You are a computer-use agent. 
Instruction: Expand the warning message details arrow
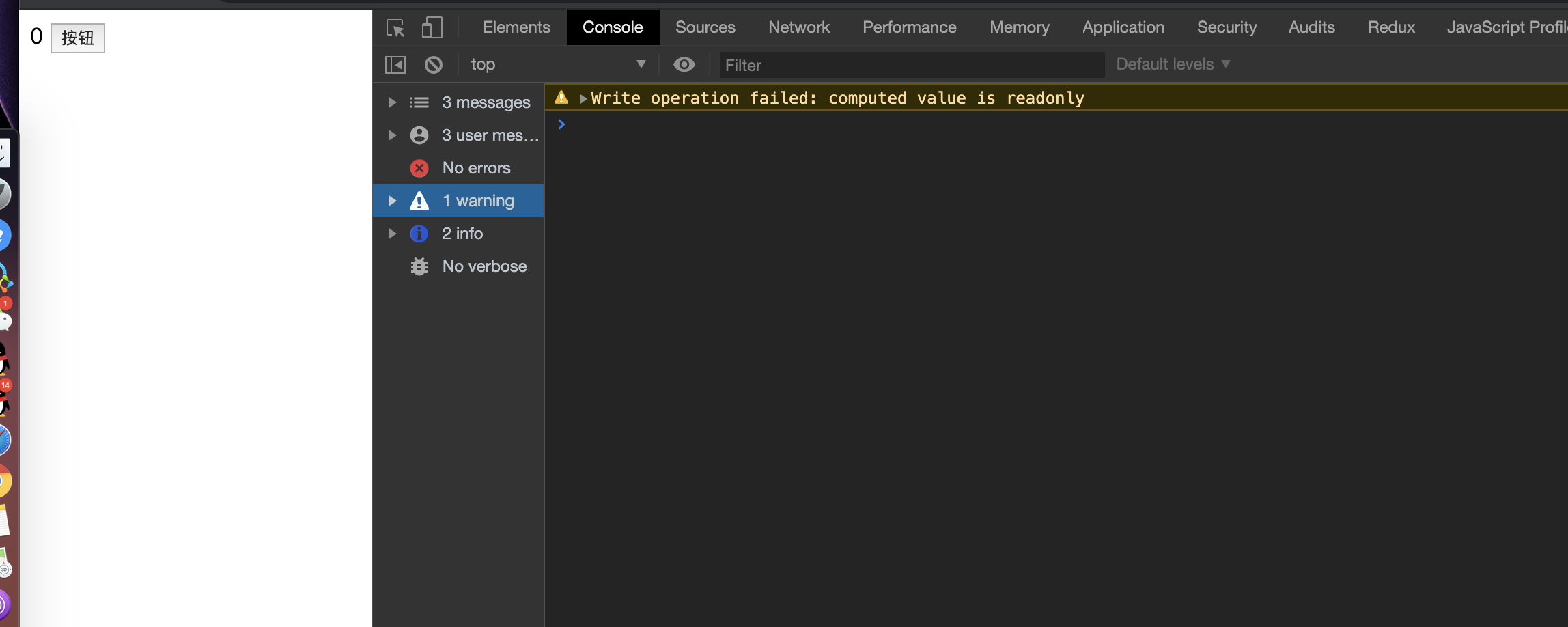tap(583, 98)
